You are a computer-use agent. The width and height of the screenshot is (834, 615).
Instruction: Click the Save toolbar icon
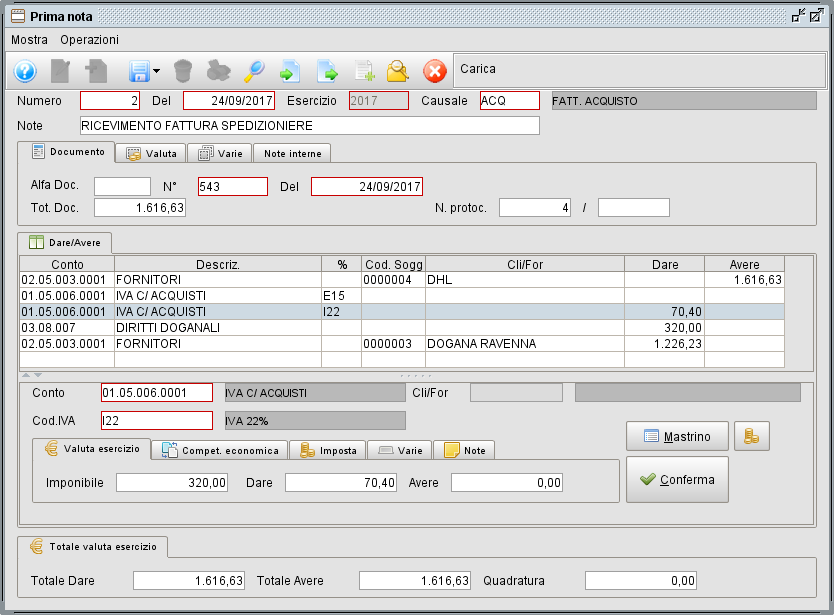coord(140,71)
